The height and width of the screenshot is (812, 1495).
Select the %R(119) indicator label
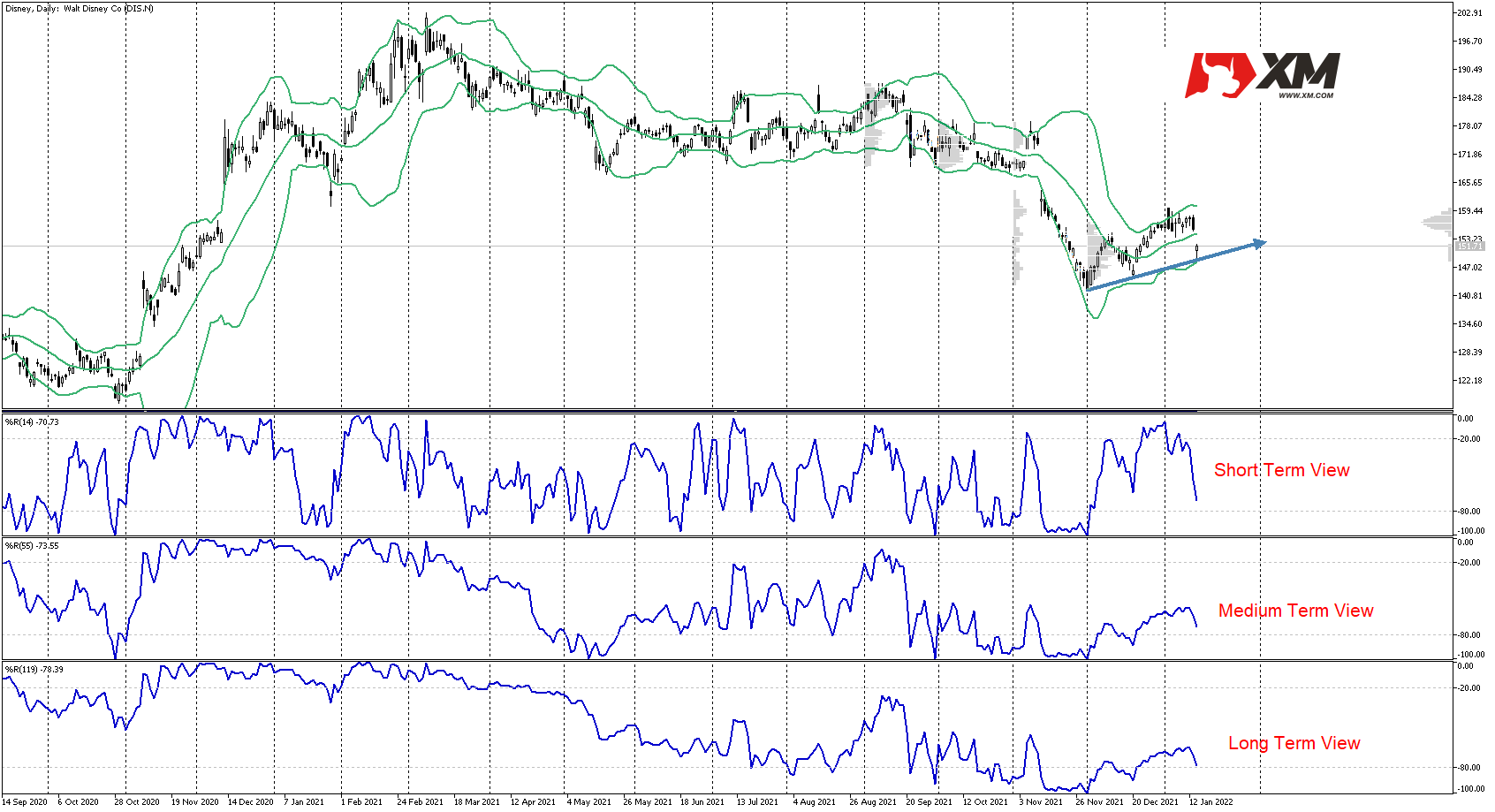pyautogui.click(x=34, y=670)
